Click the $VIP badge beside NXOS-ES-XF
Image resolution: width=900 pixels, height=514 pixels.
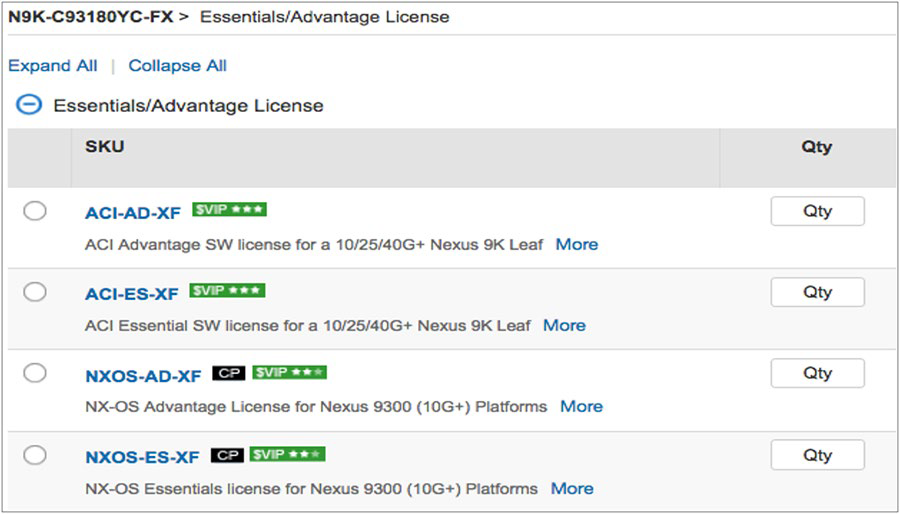coord(287,455)
